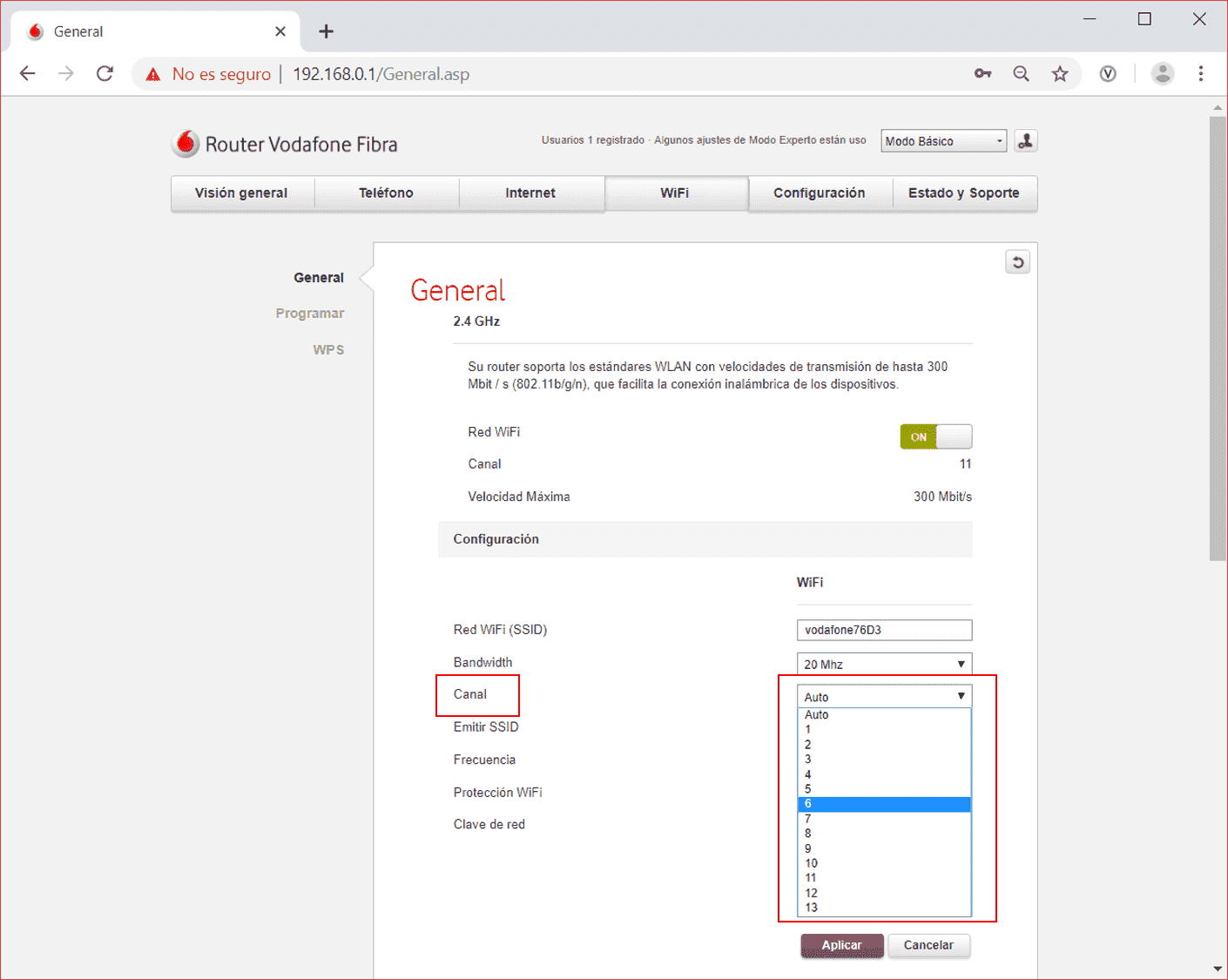Reload the router page

(x=105, y=74)
